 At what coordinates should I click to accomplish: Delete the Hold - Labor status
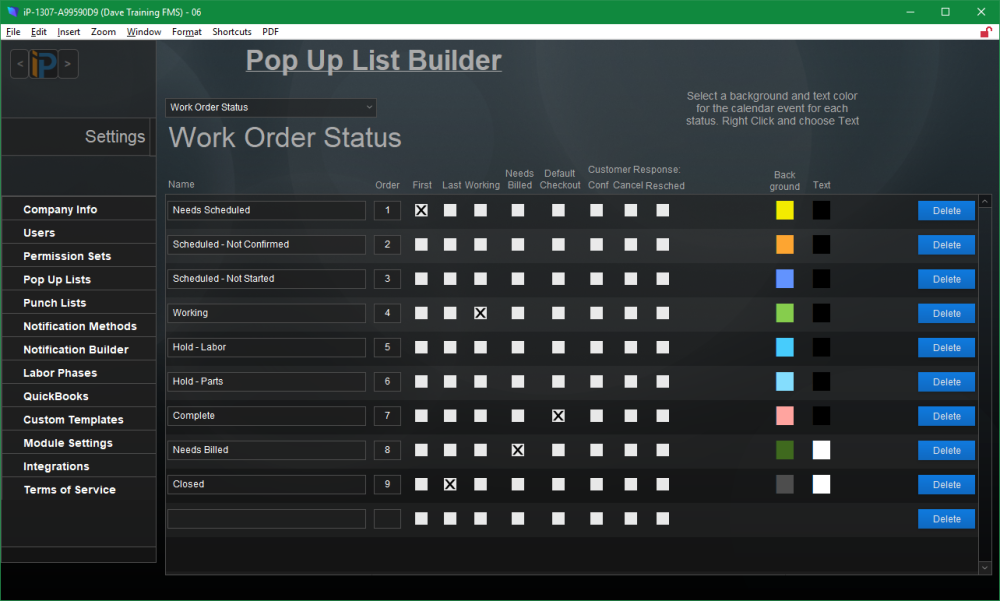click(x=946, y=347)
